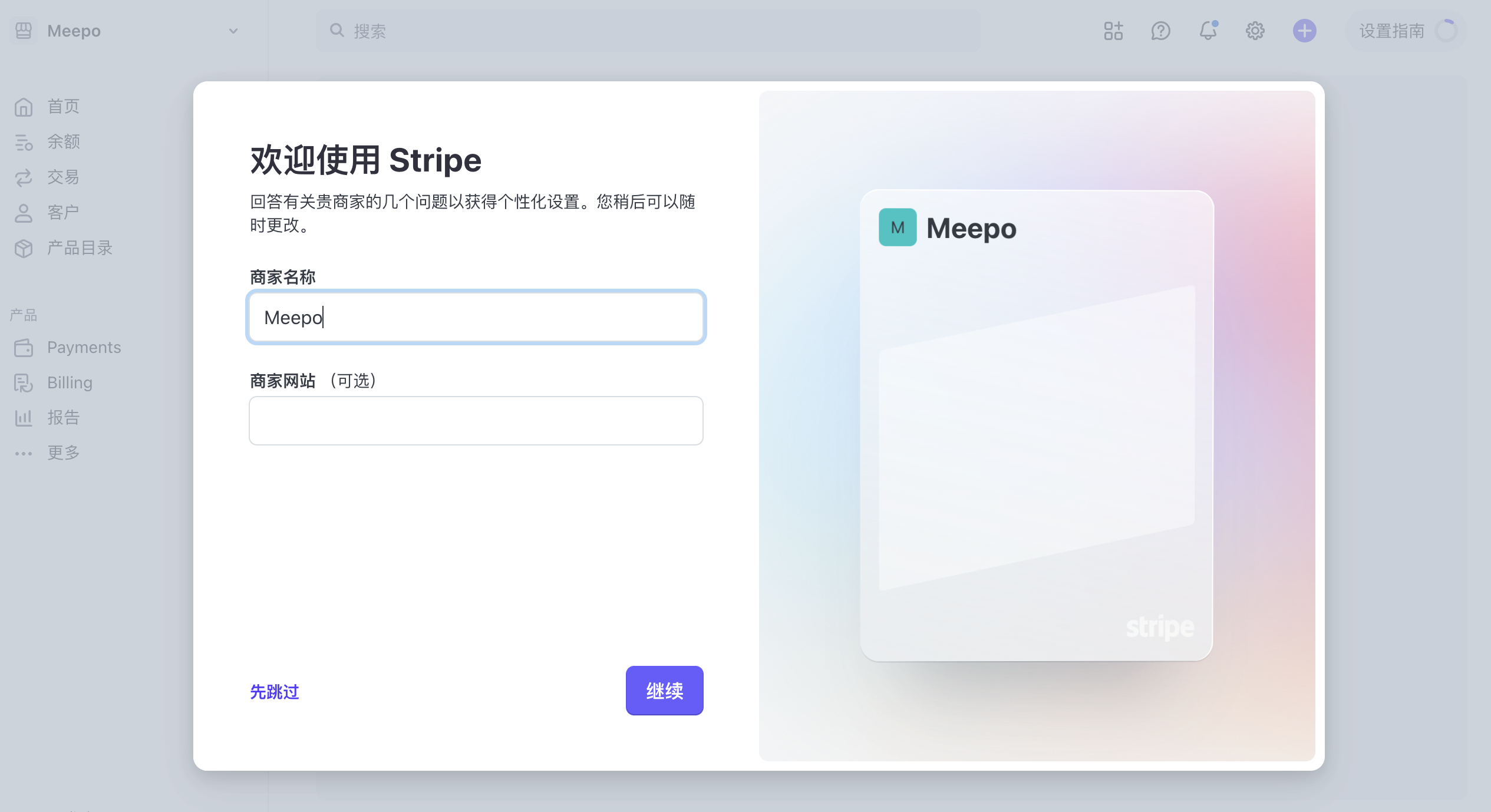Open the 交易 transactions page
This screenshot has width=1491, height=812.
(x=63, y=177)
